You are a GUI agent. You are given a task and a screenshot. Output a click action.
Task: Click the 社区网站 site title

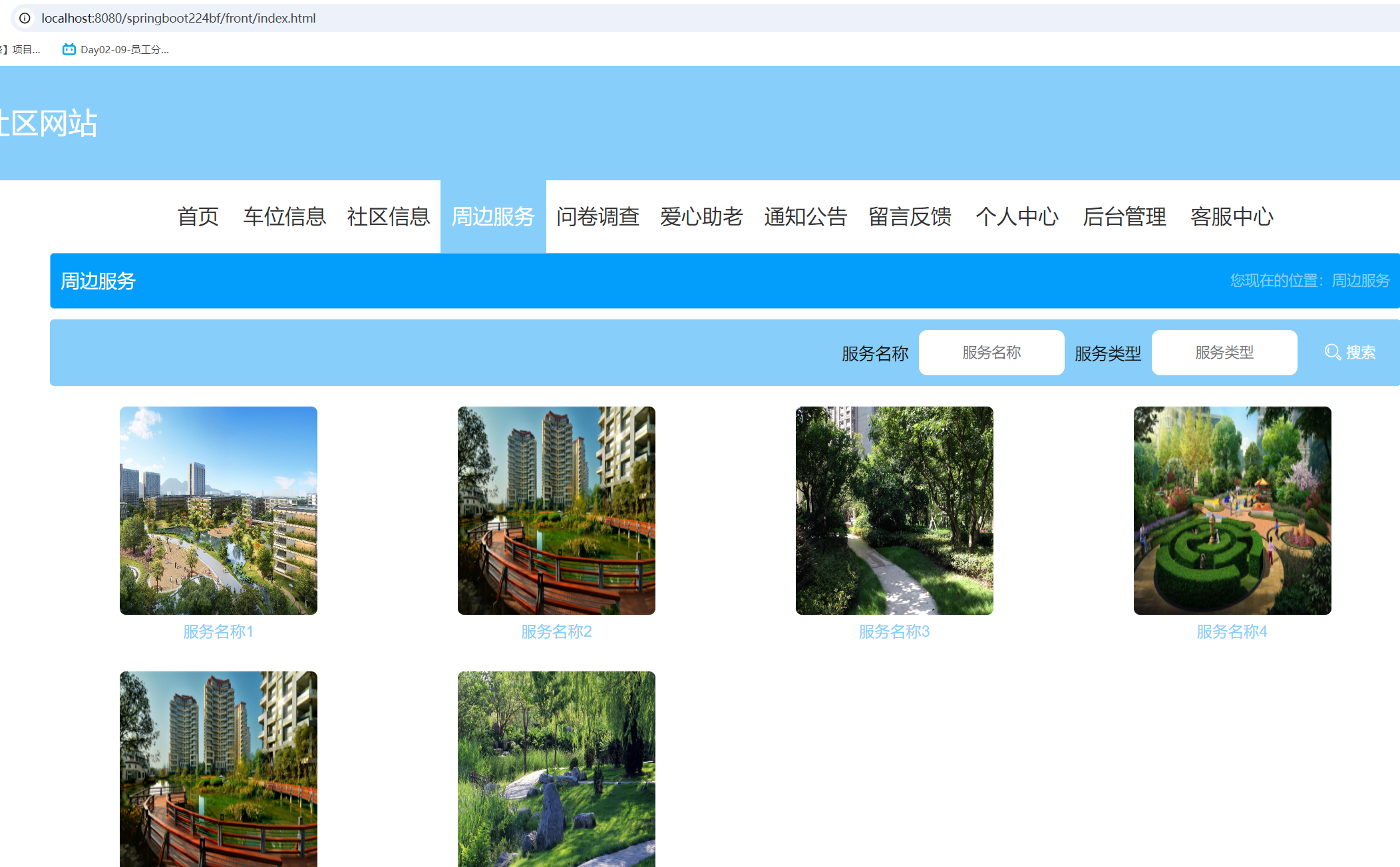coord(49,123)
